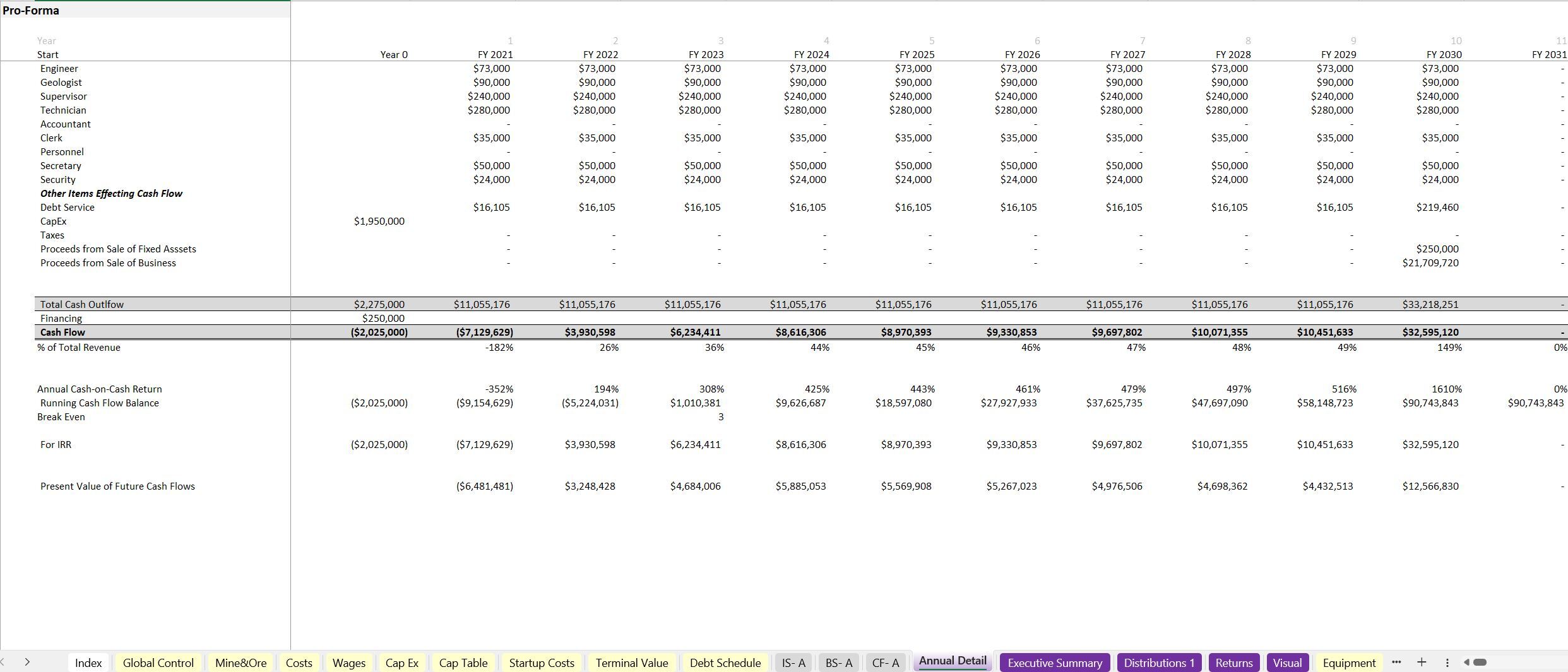Open the ellipsis all-sheets list near tabs
The width and height of the screenshot is (1568, 672).
tap(1396, 663)
